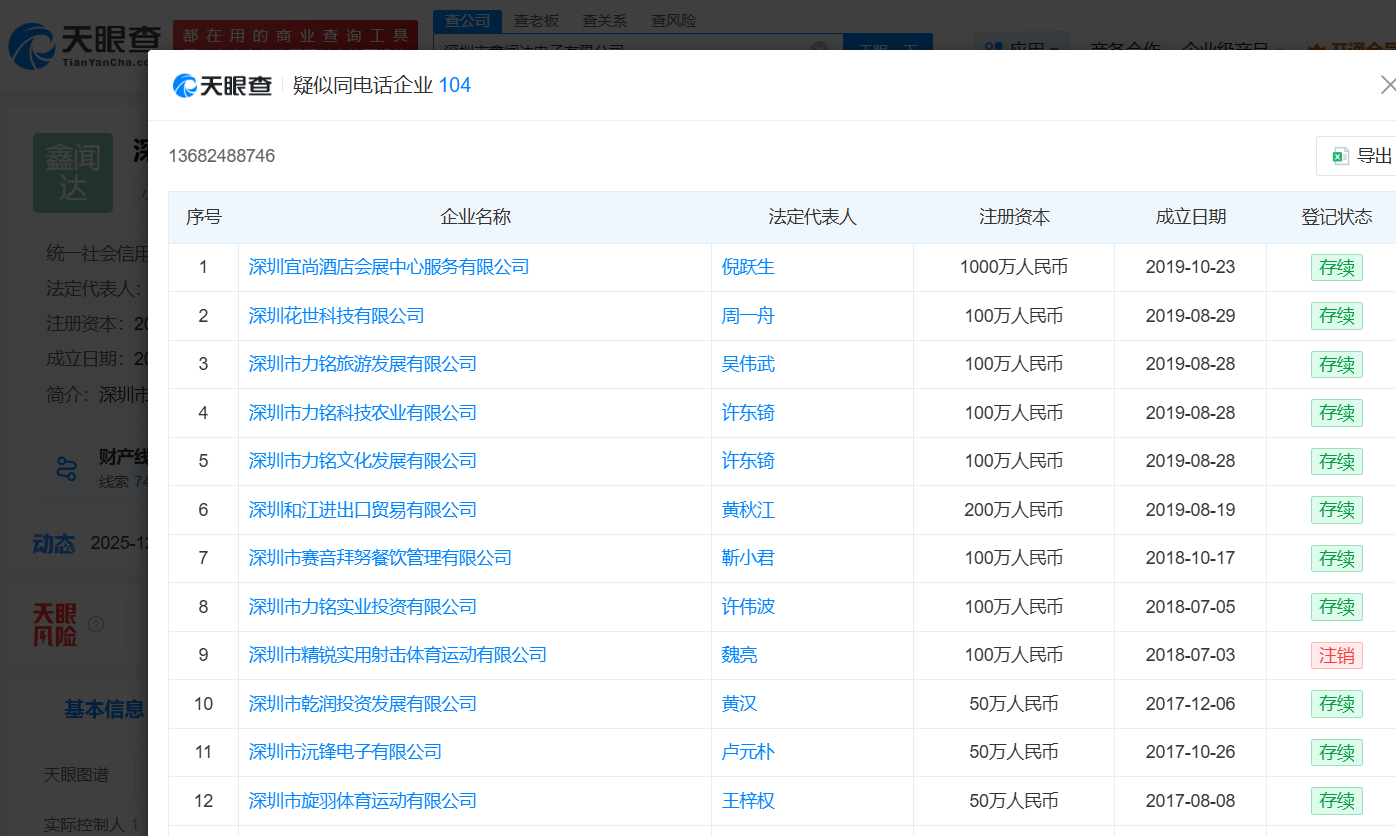Click the TianYanCha site logo at top left
1396x836 pixels.
(x=84, y=45)
